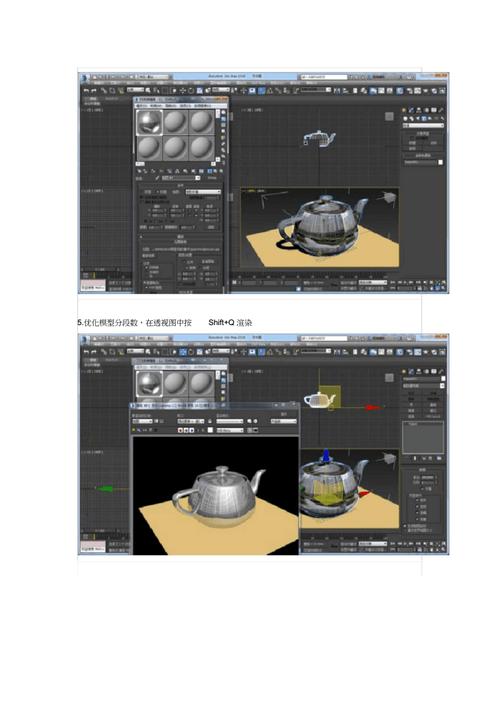The height and width of the screenshot is (713, 500).
Task: Open Area to Render dropdown in render window
Action: pos(142,422)
